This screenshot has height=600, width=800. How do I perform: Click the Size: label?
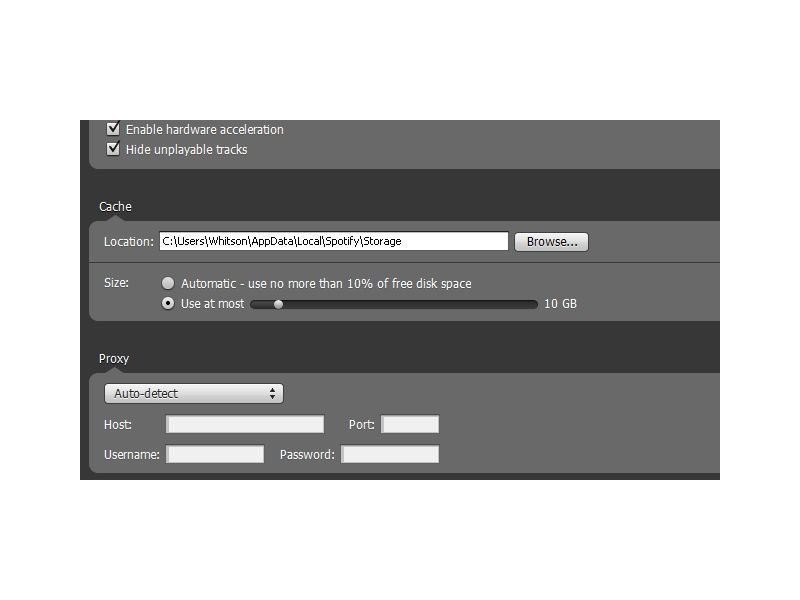point(116,283)
